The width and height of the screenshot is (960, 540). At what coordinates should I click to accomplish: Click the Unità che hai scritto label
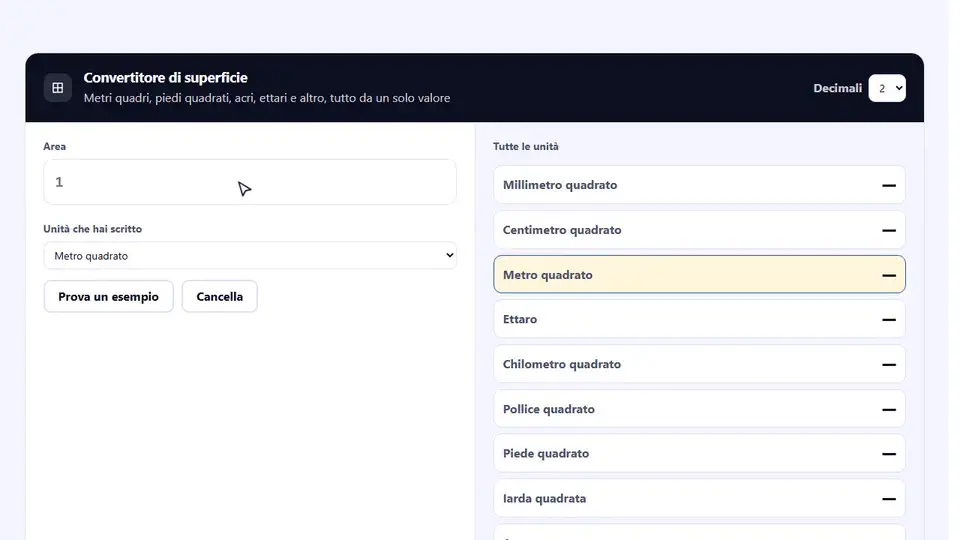coord(92,229)
